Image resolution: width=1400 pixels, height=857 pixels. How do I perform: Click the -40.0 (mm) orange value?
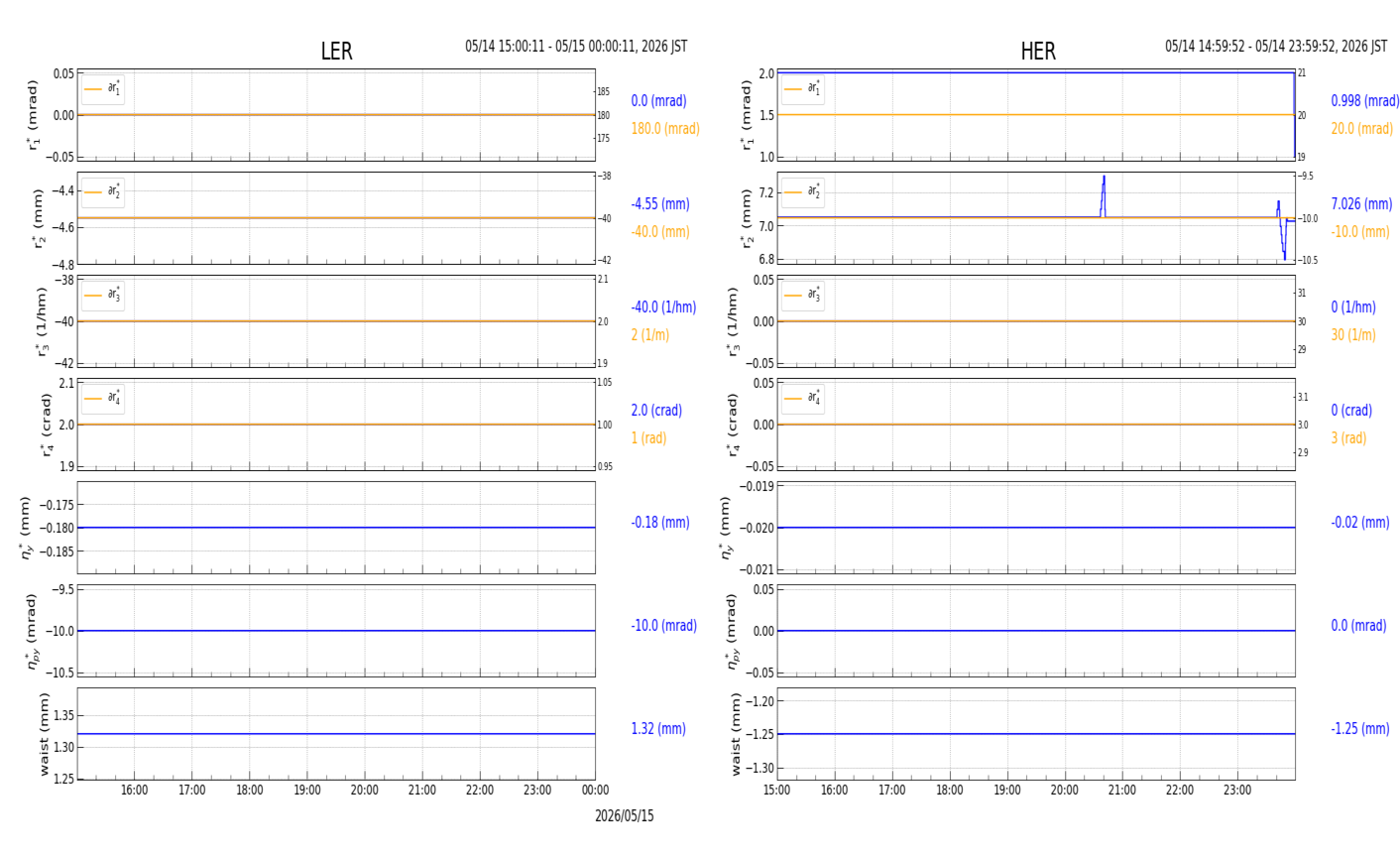660,232
